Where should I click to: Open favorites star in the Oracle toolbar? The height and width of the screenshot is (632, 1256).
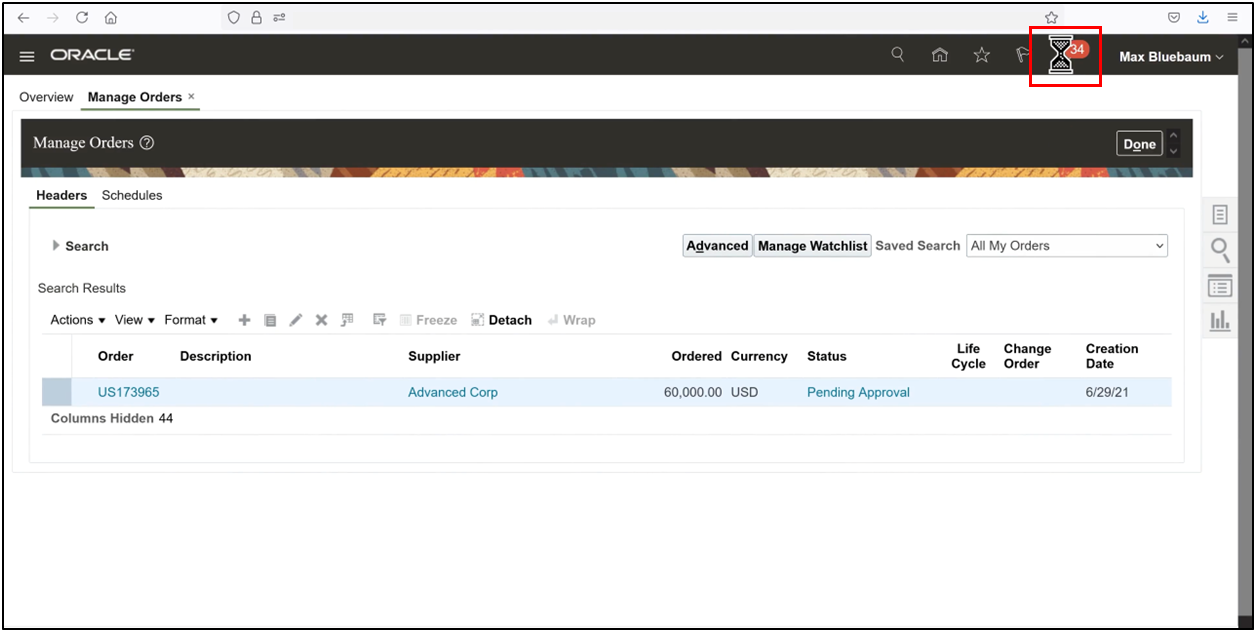981,55
